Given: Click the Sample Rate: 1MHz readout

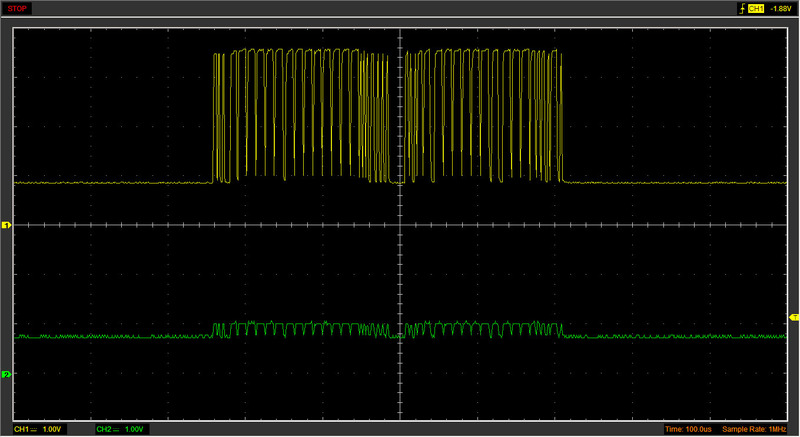Looking at the screenshot, I should [754, 429].
